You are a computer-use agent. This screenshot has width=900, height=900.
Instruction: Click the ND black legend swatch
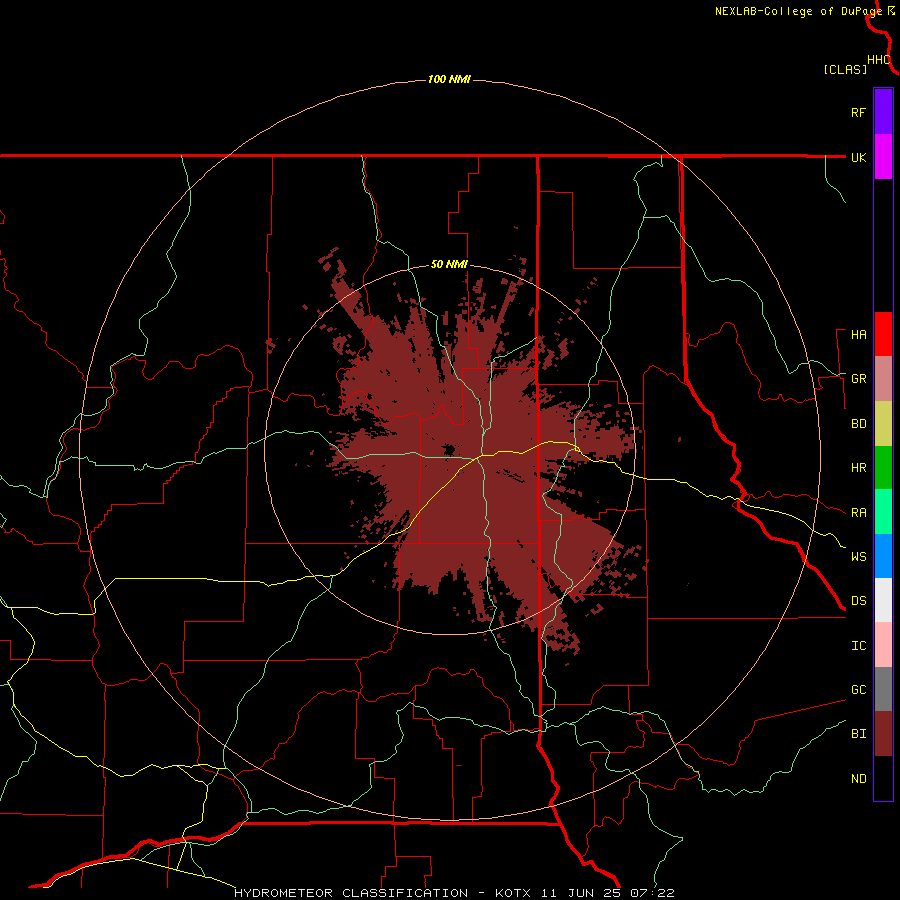click(883, 778)
